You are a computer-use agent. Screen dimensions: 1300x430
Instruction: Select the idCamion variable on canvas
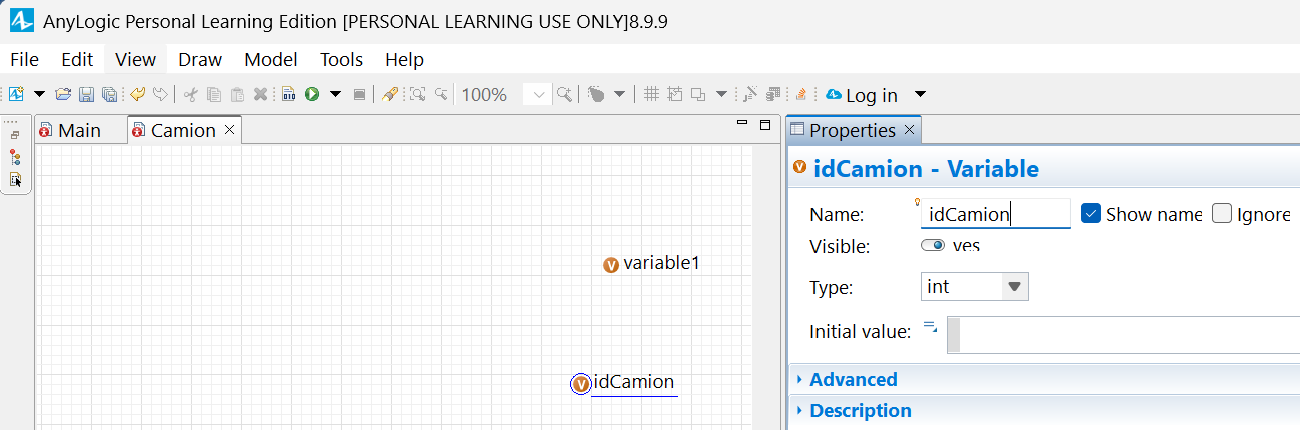pyautogui.click(x=624, y=382)
